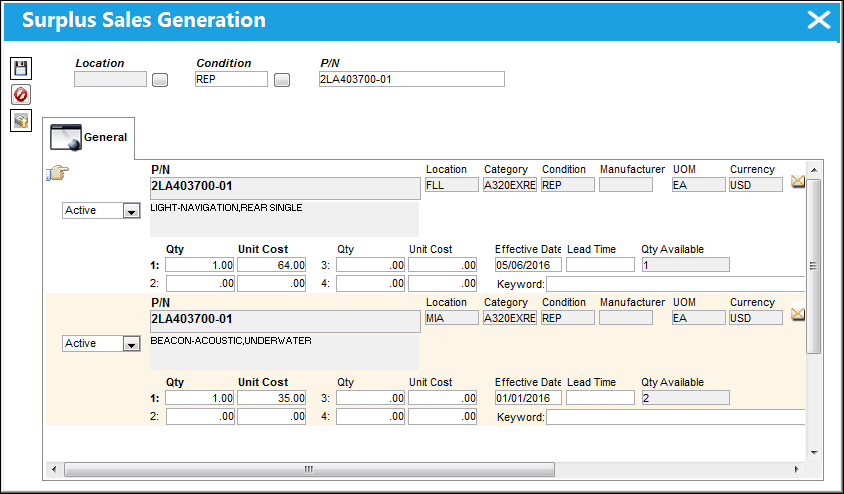This screenshot has height=494, width=844.
Task: Click Effective Date field 01/01/2016
Action: 528,398
